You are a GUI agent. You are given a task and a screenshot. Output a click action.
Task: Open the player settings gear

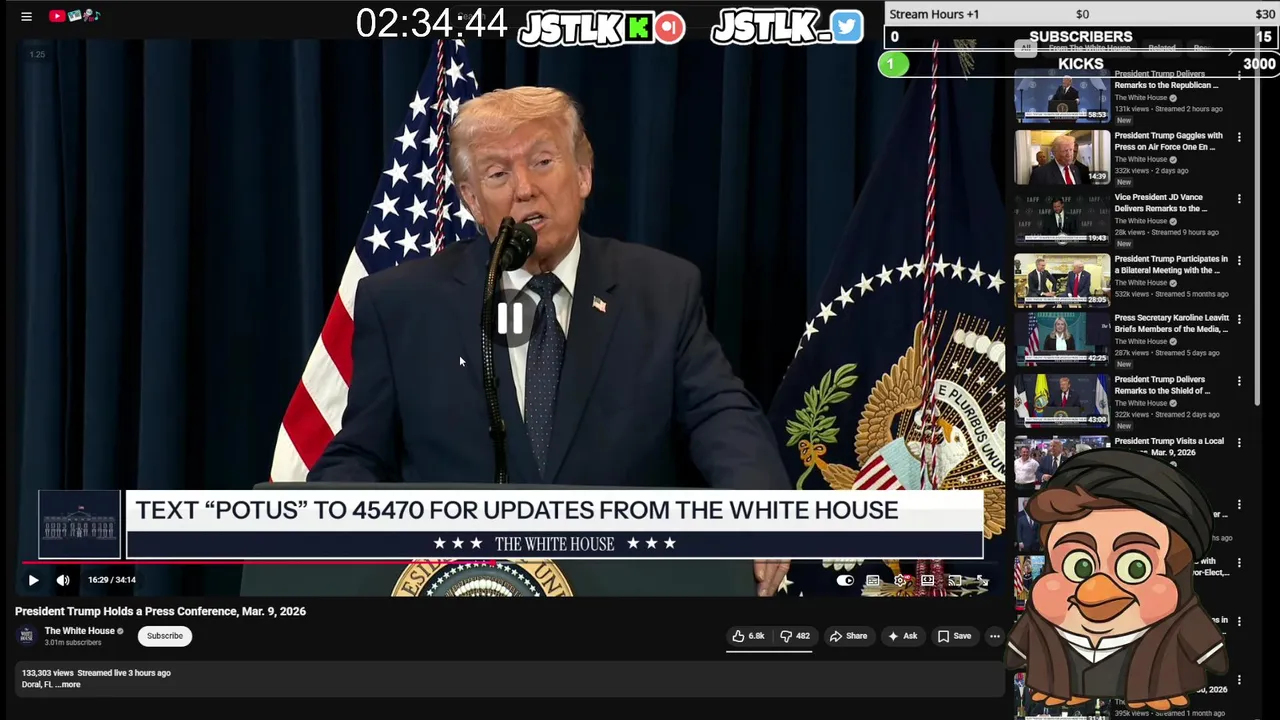(900, 580)
